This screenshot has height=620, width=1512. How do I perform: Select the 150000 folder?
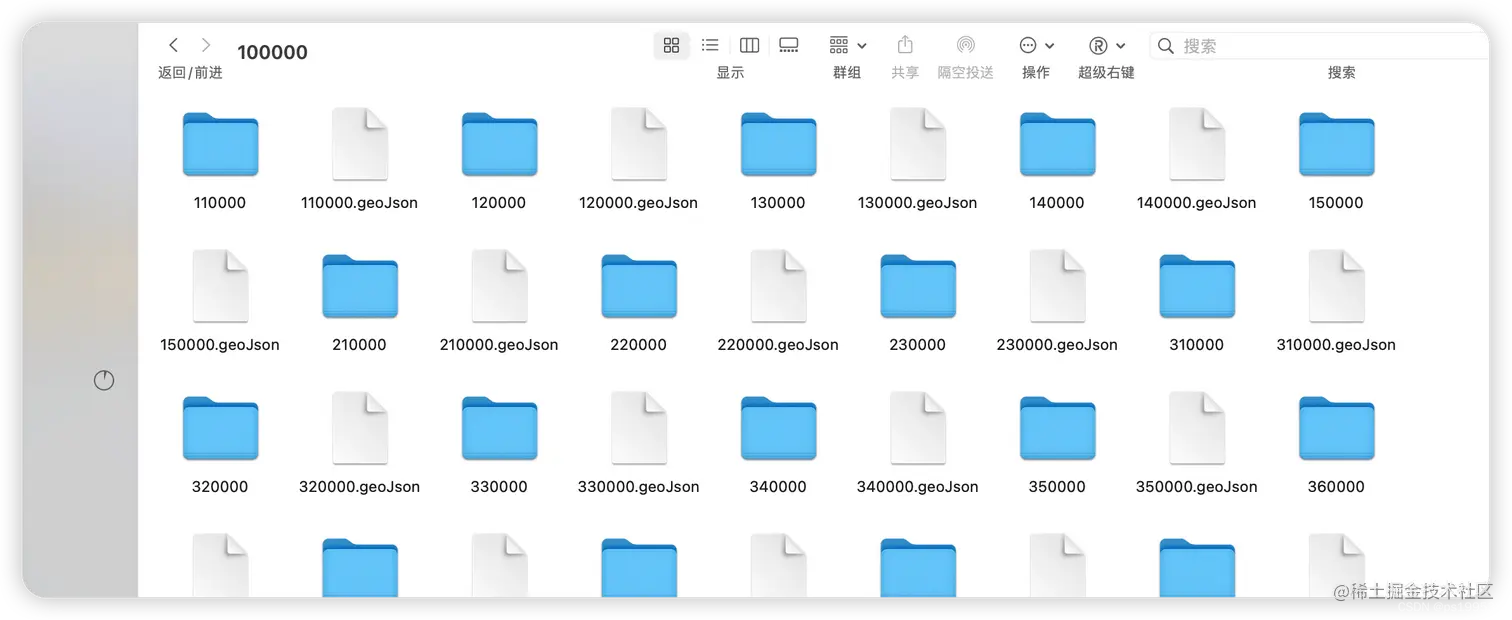pyautogui.click(x=1336, y=146)
